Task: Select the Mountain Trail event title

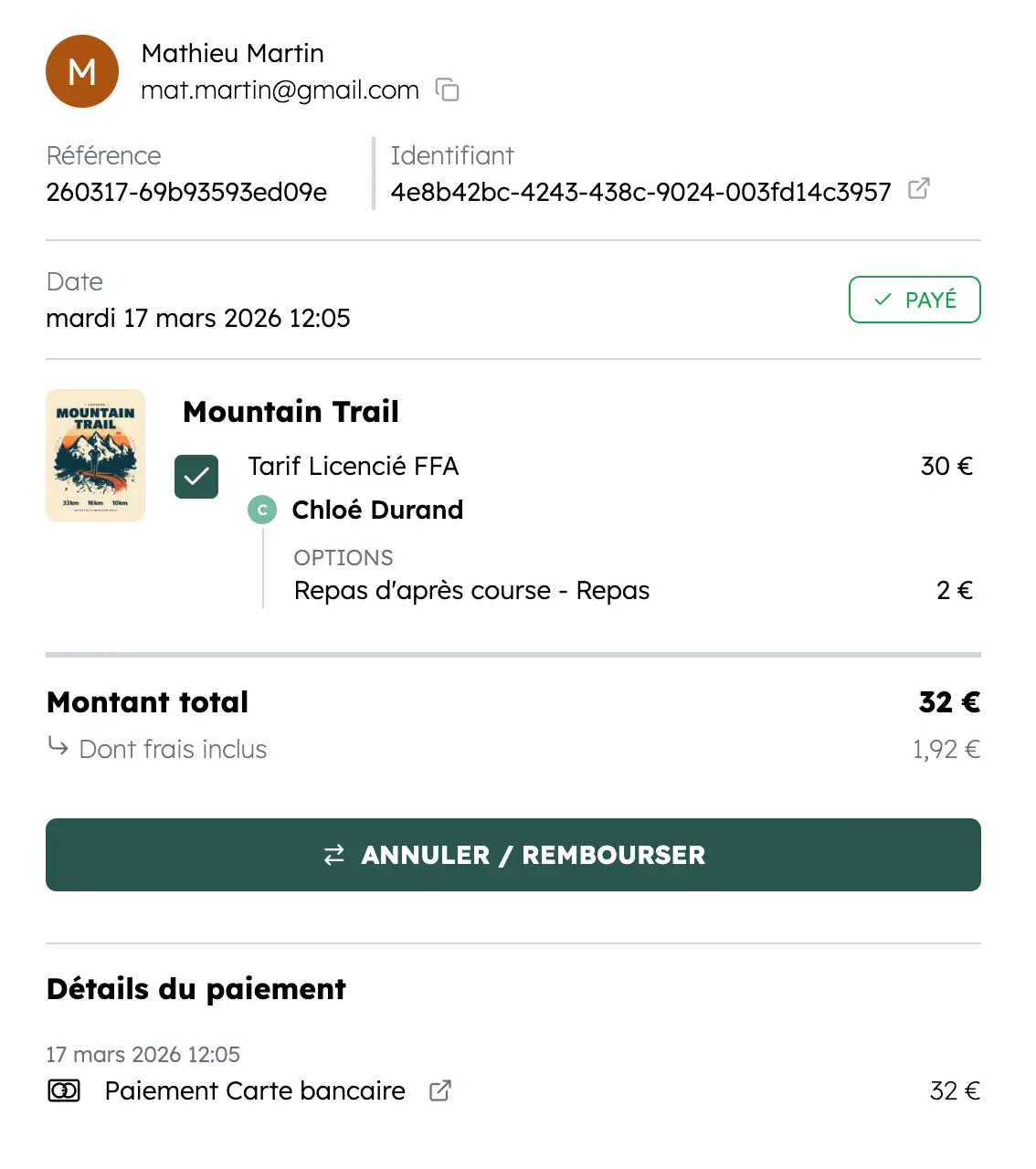Action: click(x=291, y=412)
